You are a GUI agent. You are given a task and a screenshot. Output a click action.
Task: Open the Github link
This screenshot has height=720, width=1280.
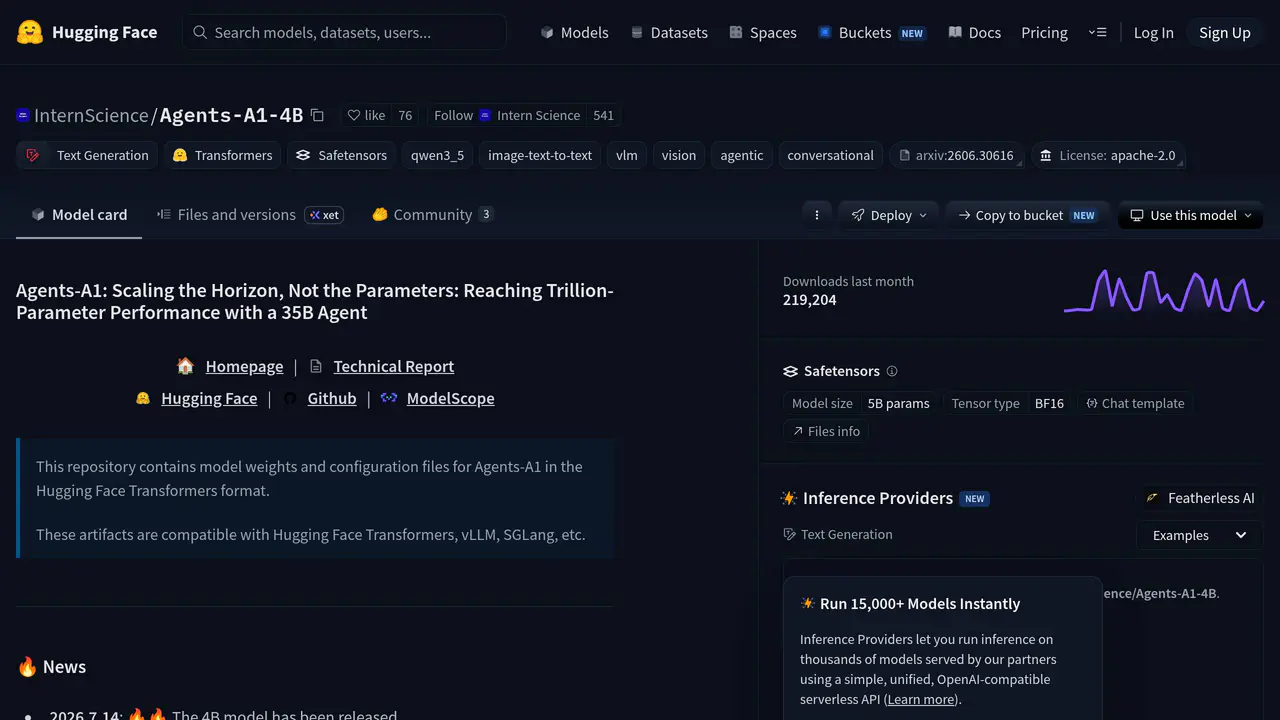332,398
